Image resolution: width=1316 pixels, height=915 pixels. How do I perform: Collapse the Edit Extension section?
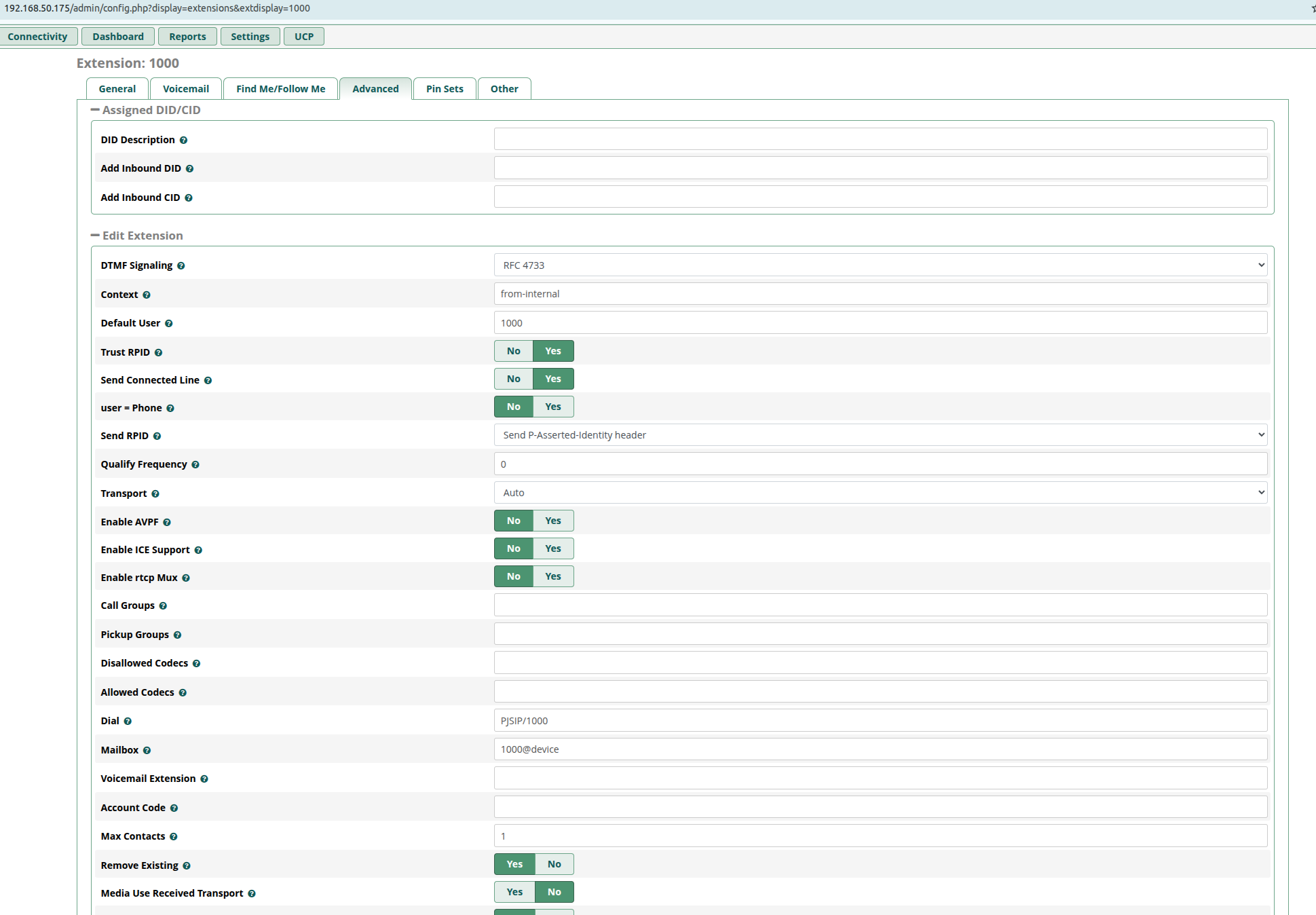[x=95, y=236]
